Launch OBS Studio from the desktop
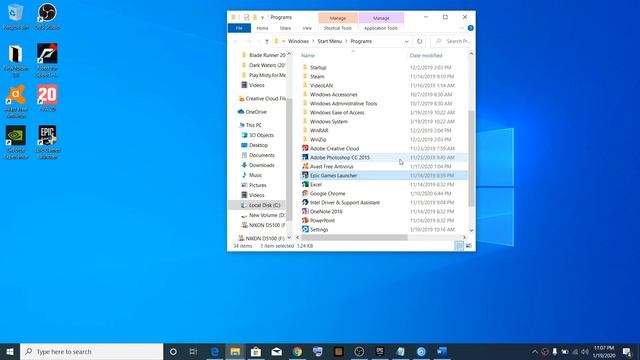Viewport: 640px width, 360px height. click(x=47, y=16)
